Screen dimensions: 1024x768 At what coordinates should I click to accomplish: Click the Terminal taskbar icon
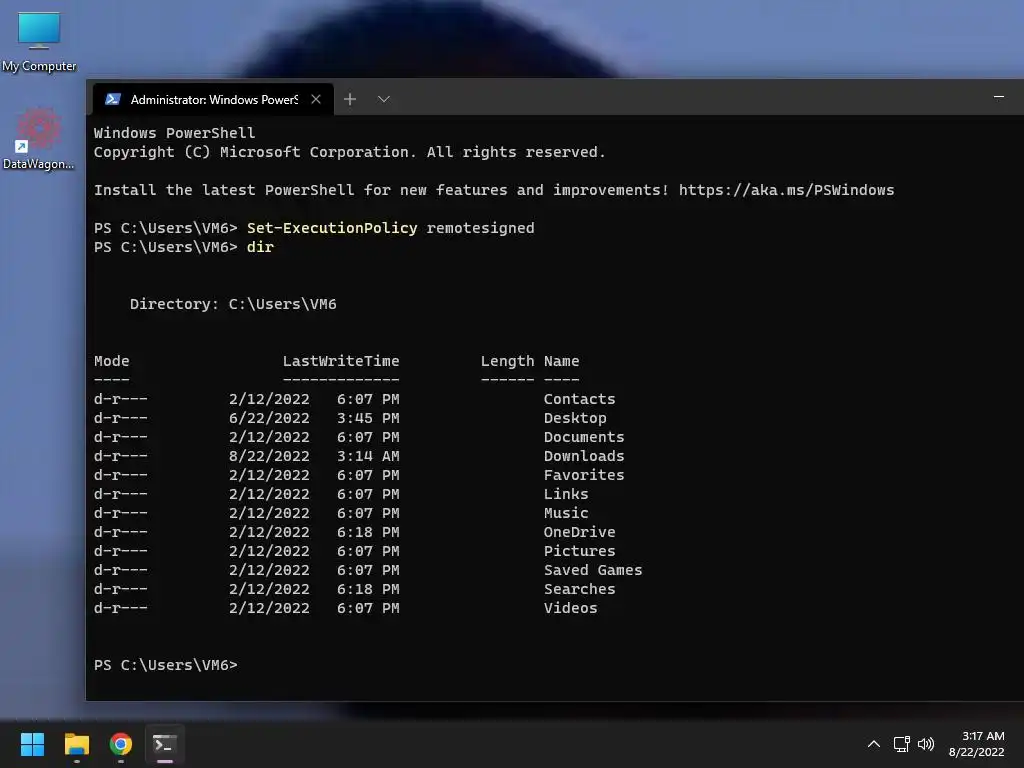165,744
